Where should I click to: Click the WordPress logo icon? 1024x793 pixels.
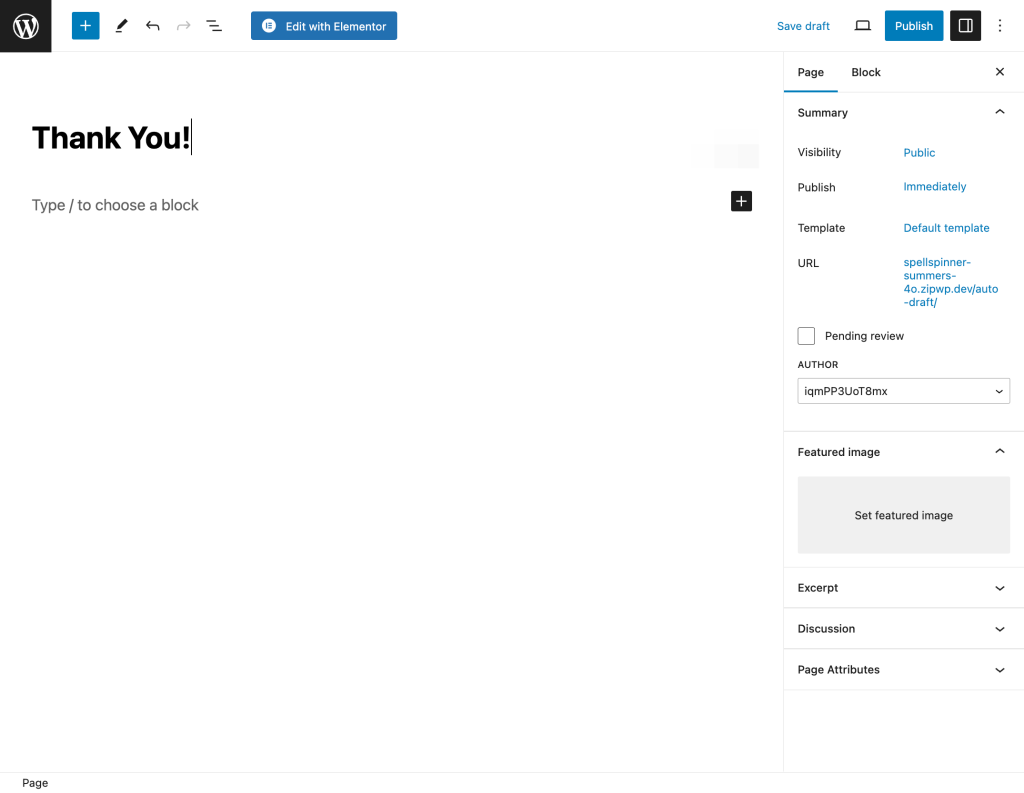[x=25, y=26]
